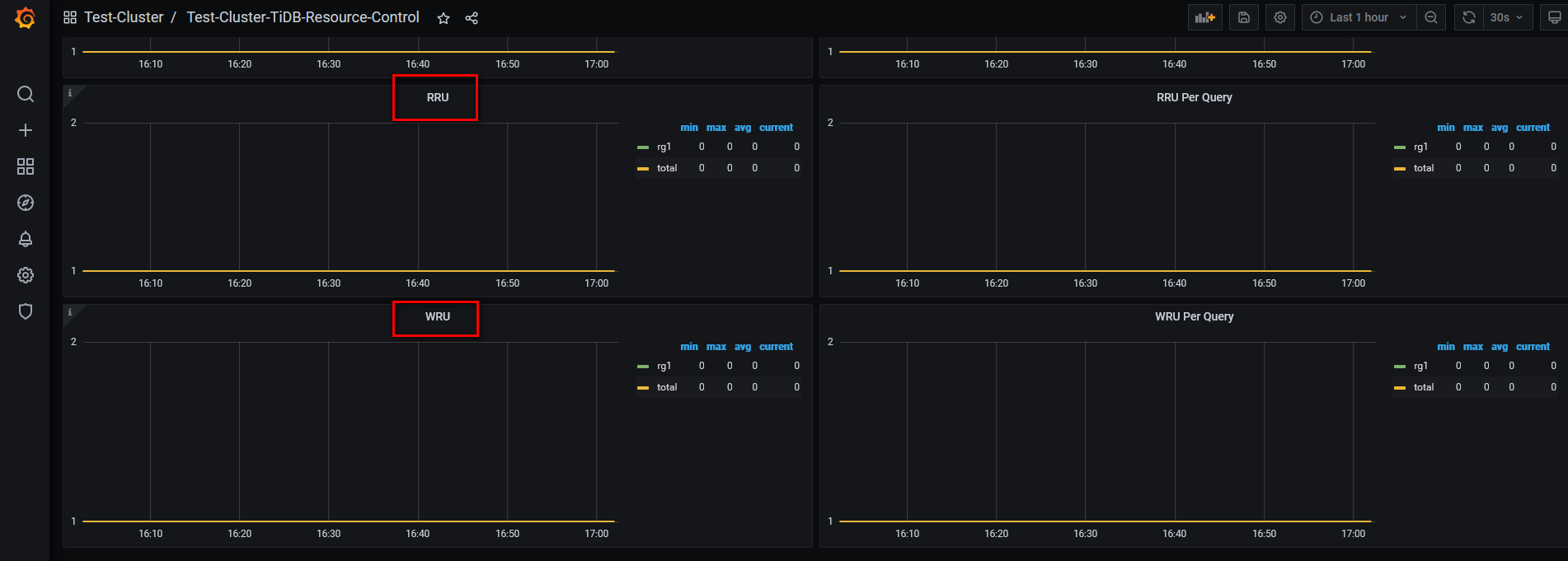
Task: Sort WRU legend by min column
Action: [689, 347]
